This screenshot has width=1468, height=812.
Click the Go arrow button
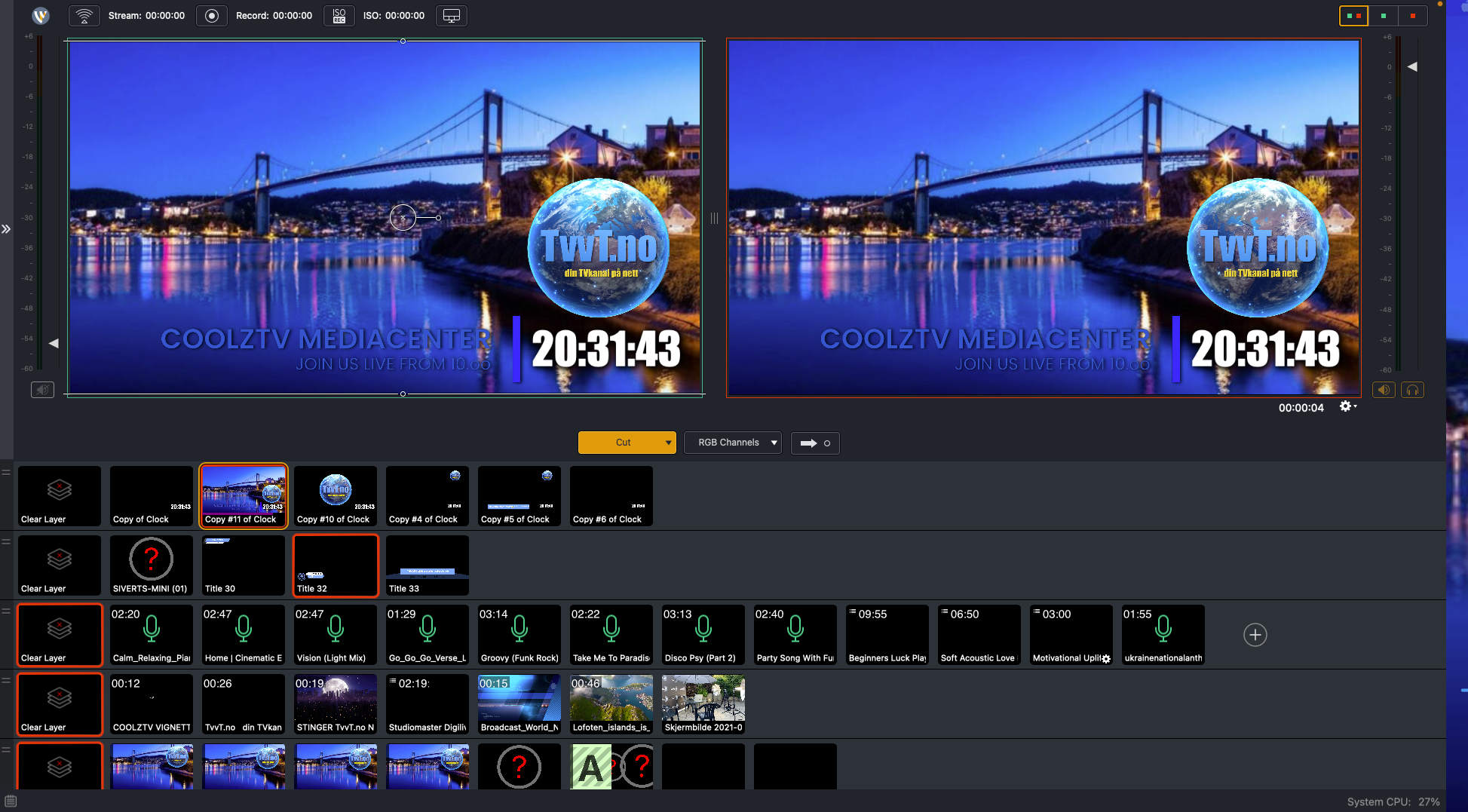[x=815, y=443]
